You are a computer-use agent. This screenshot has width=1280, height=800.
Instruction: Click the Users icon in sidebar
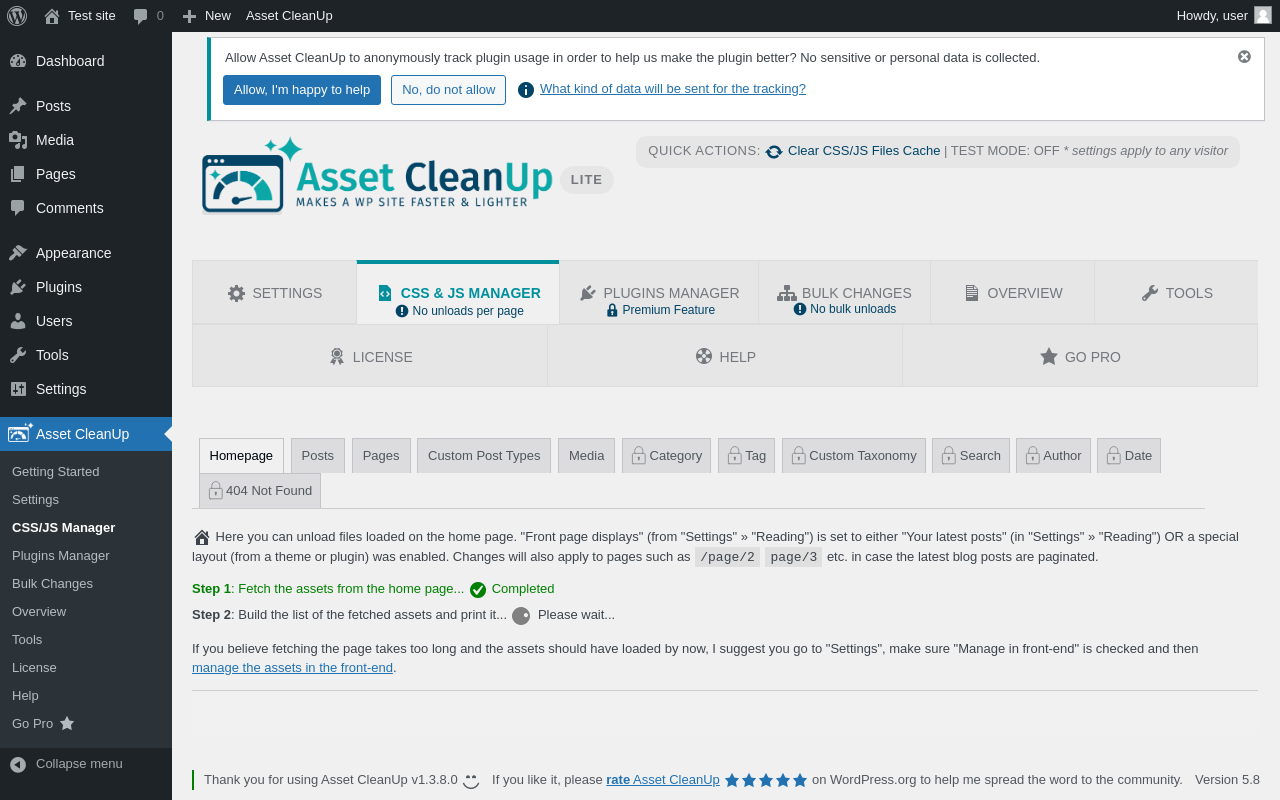click(18, 321)
